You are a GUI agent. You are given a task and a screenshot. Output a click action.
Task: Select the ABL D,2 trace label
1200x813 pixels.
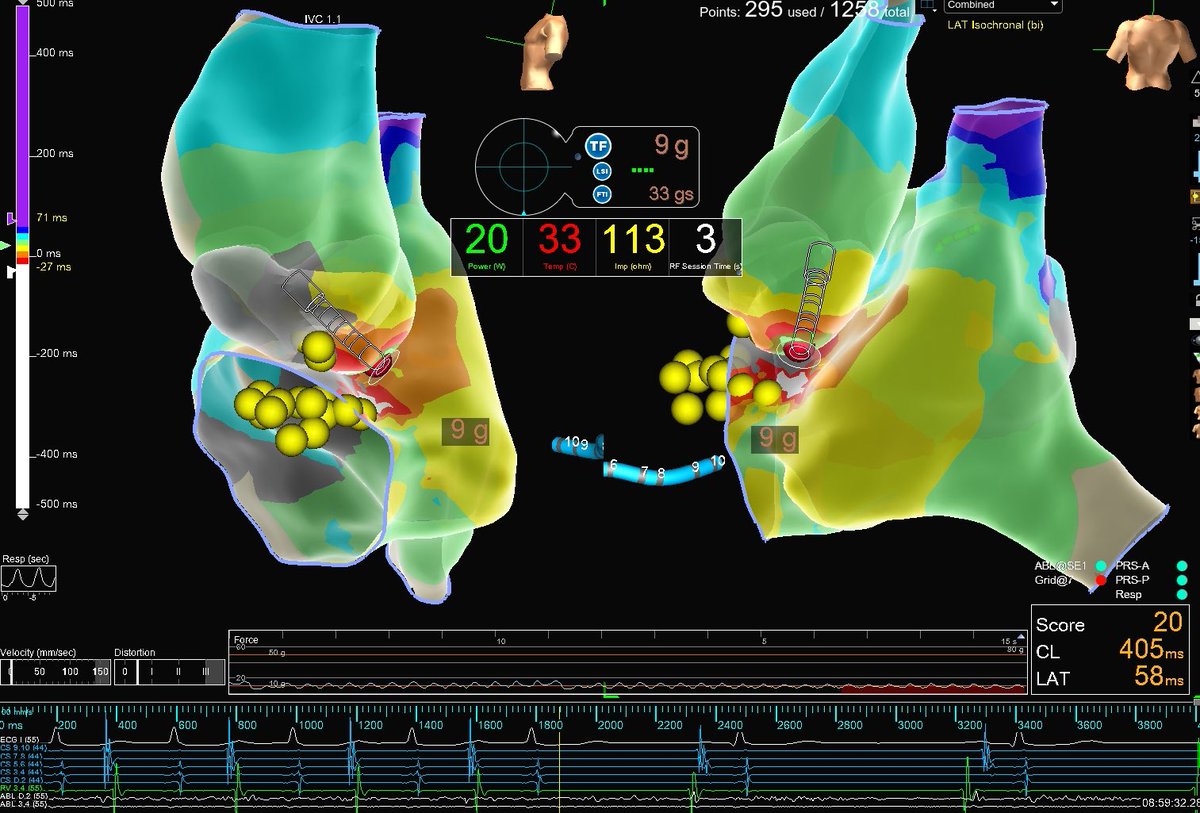25,795
